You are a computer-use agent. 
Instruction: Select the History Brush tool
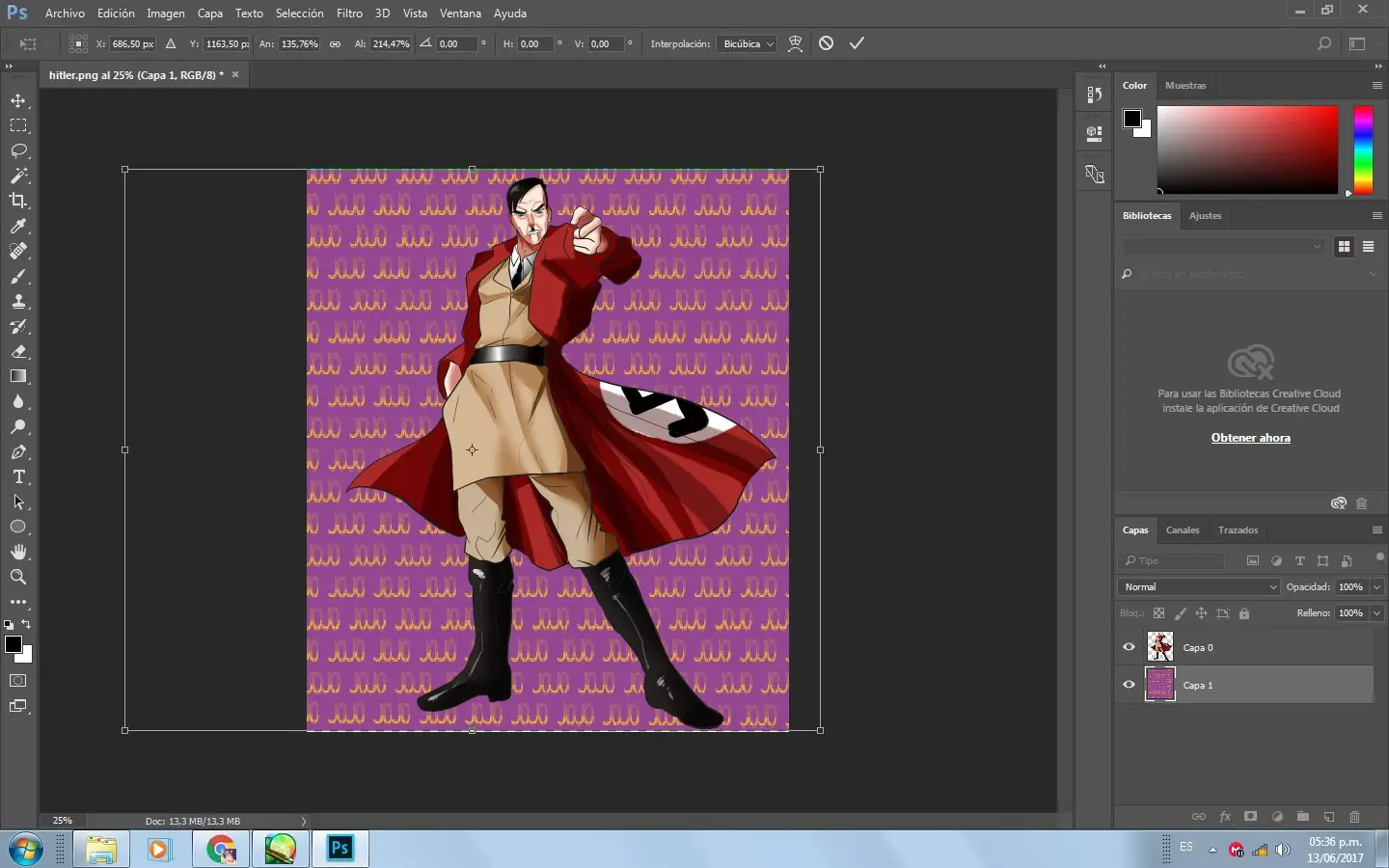[18, 326]
